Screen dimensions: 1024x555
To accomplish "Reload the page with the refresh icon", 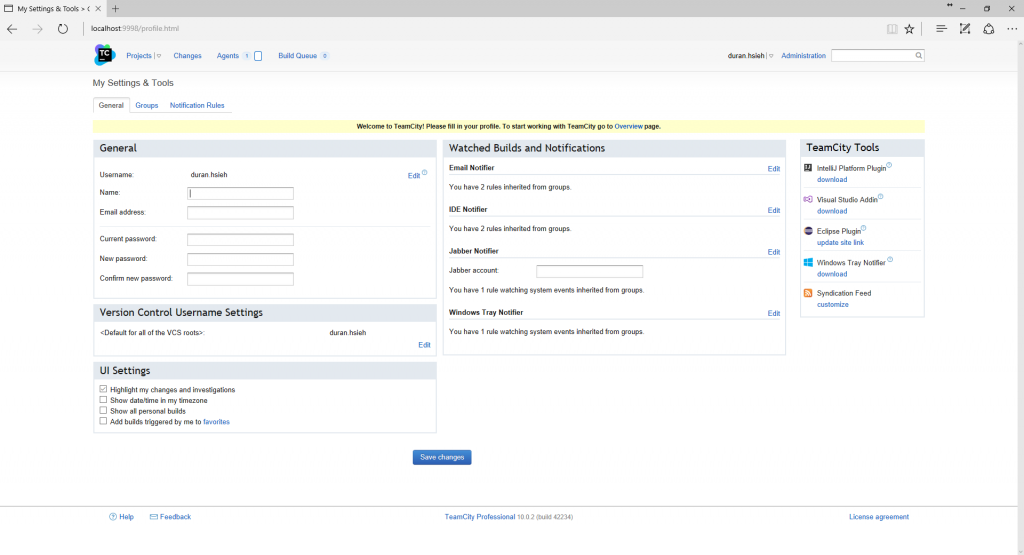I will click(63, 29).
